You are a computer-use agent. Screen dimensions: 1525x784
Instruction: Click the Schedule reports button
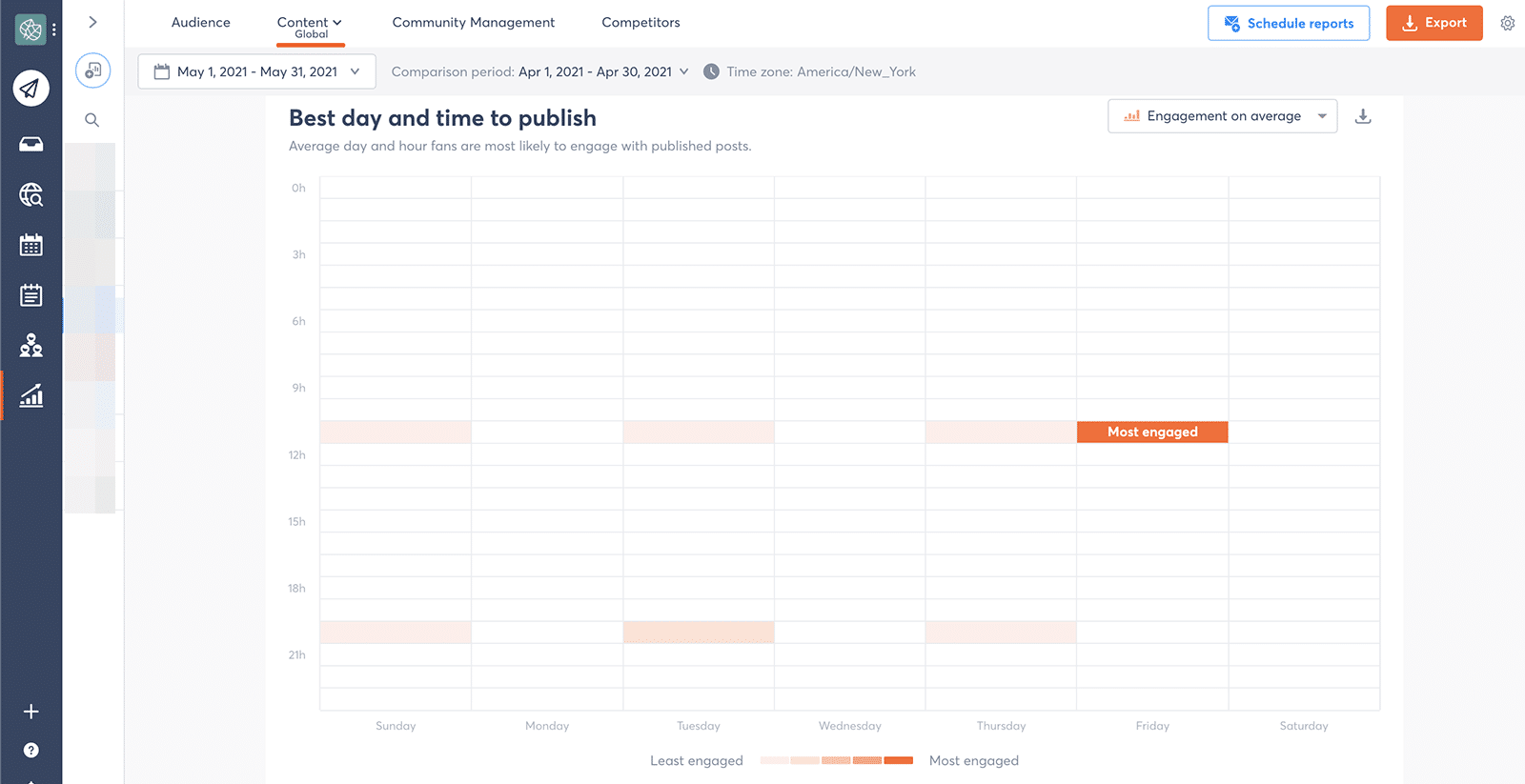pos(1289,23)
